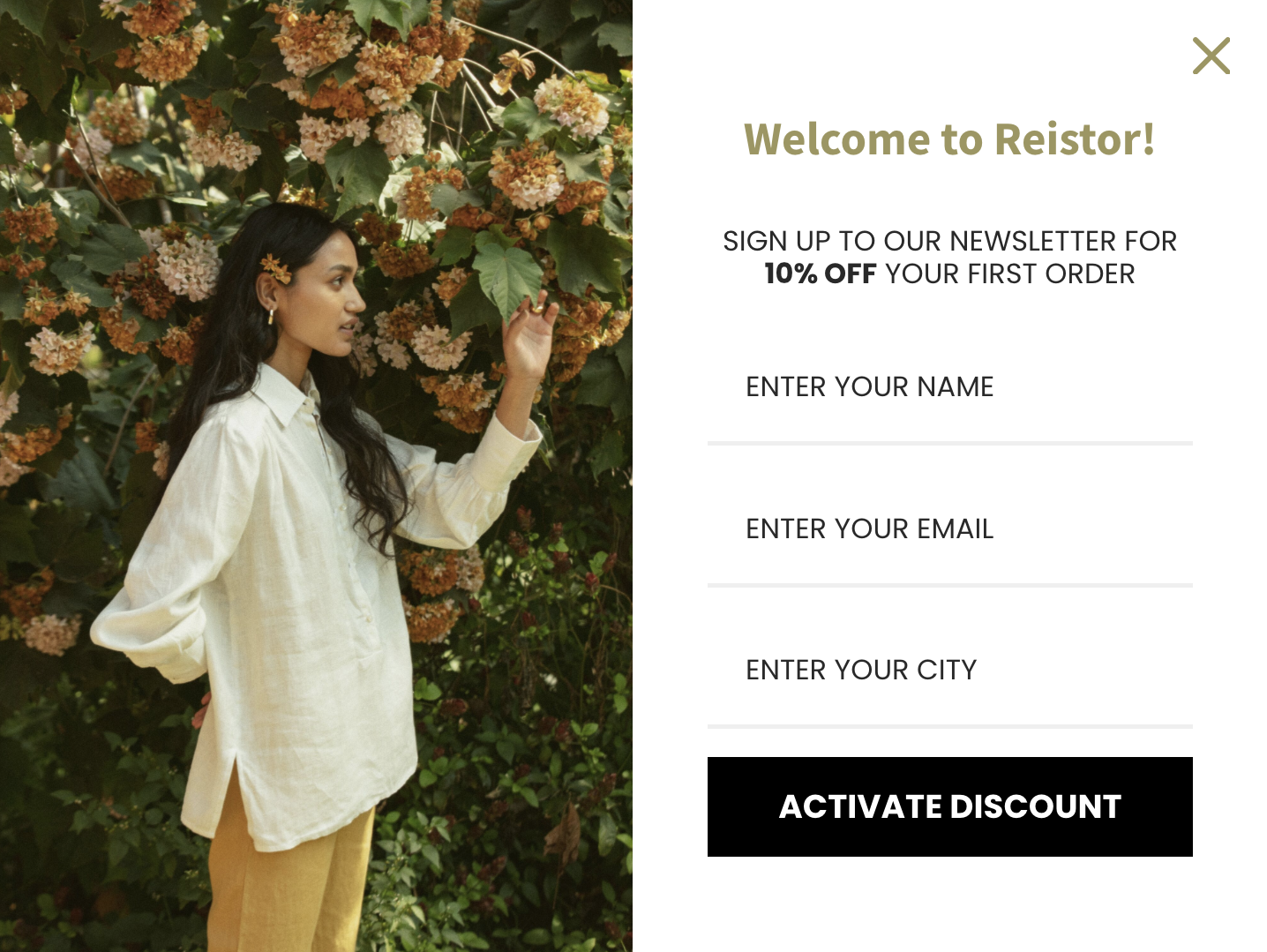This screenshot has height=952, width=1267.
Task: Click the woman's raised hand
Action: pos(528,338)
